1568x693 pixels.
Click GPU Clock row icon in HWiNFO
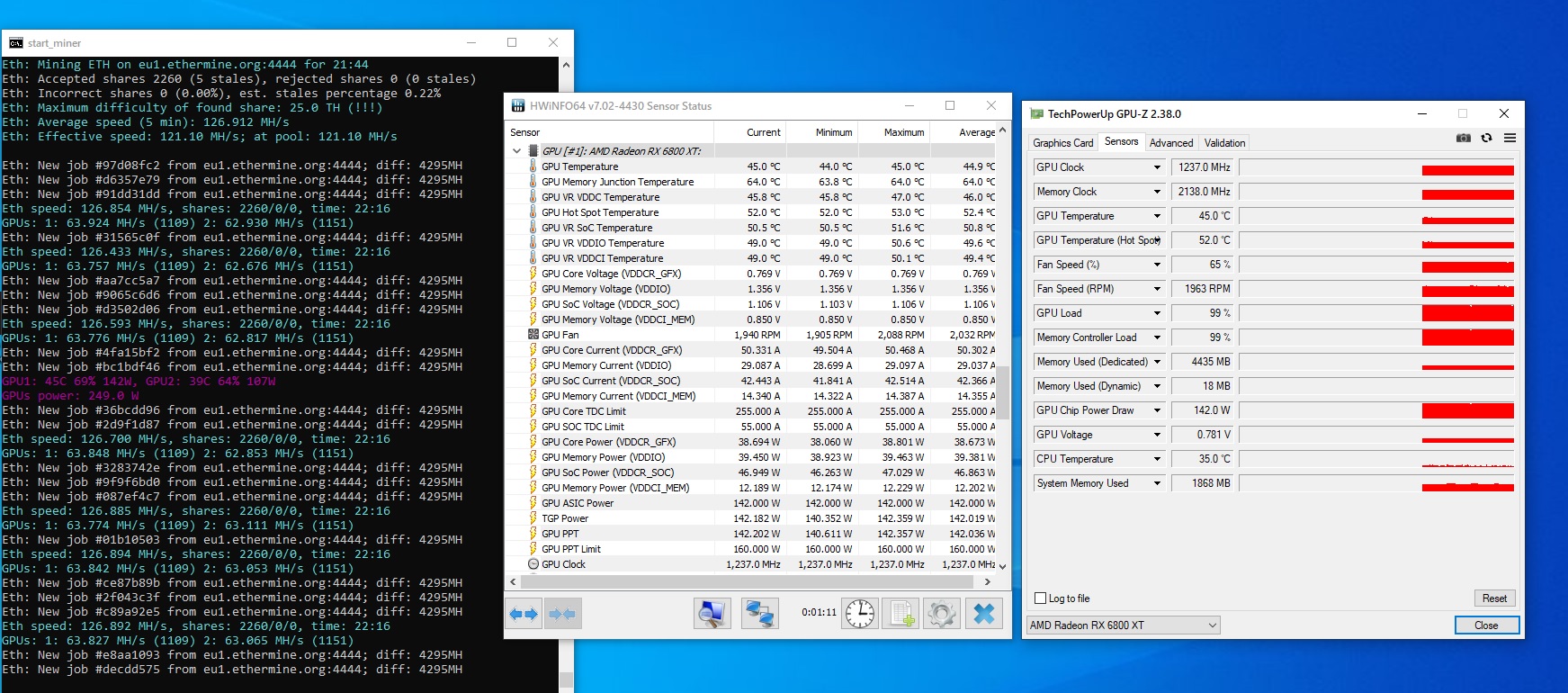[533, 564]
